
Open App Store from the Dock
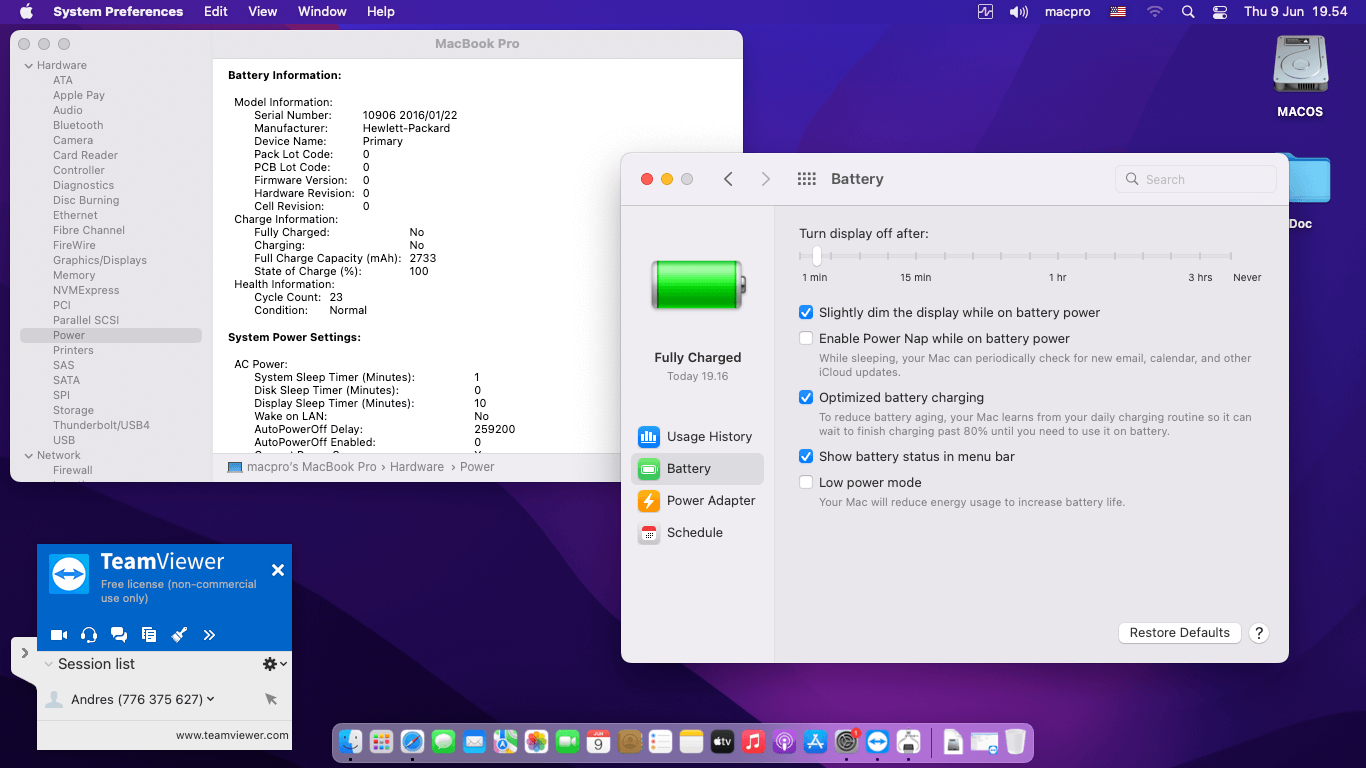coord(816,741)
